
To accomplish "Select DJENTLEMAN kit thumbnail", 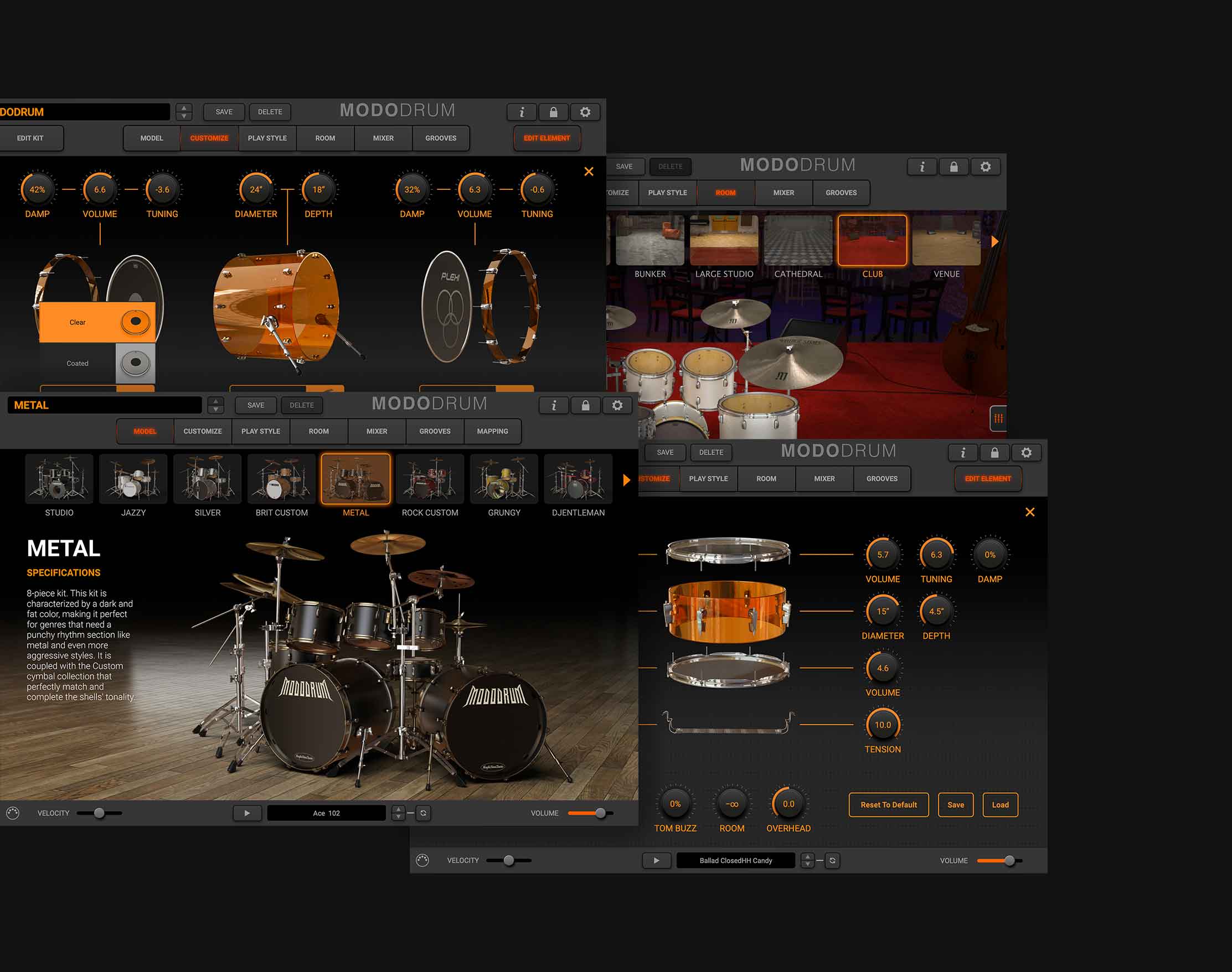I will pos(578,479).
